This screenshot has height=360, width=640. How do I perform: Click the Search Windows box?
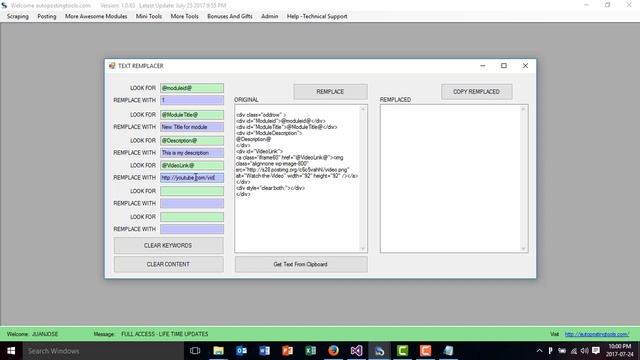click(103, 351)
